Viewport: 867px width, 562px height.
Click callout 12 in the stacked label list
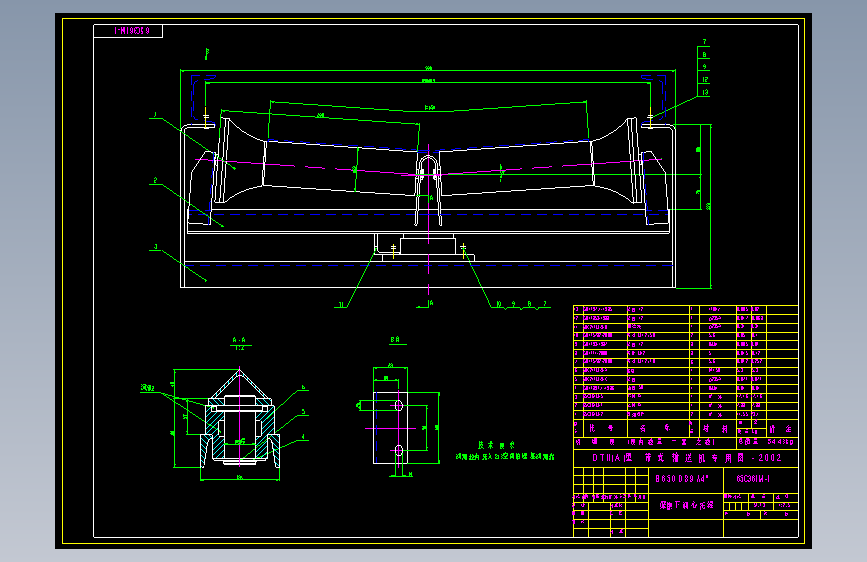click(x=705, y=80)
